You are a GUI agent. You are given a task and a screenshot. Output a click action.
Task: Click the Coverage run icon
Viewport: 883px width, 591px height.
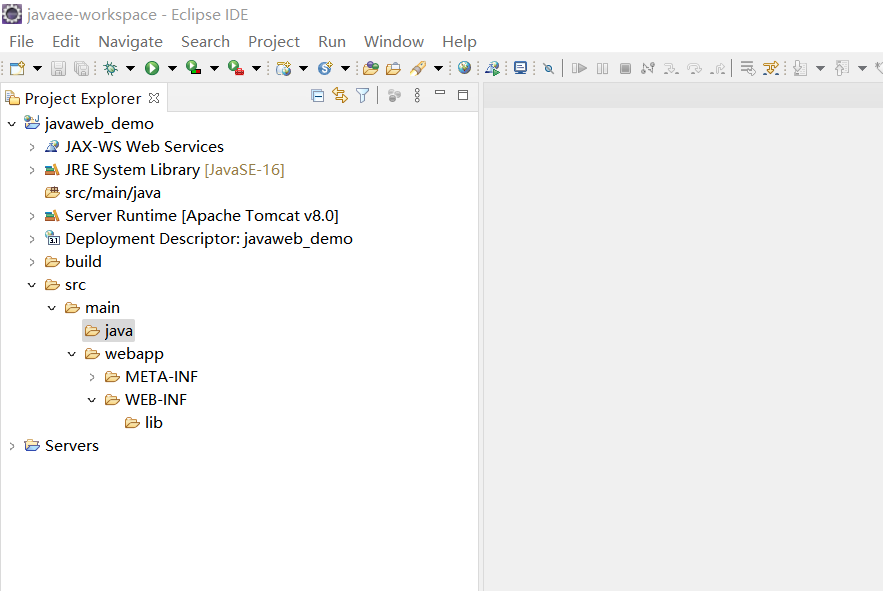click(194, 68)
